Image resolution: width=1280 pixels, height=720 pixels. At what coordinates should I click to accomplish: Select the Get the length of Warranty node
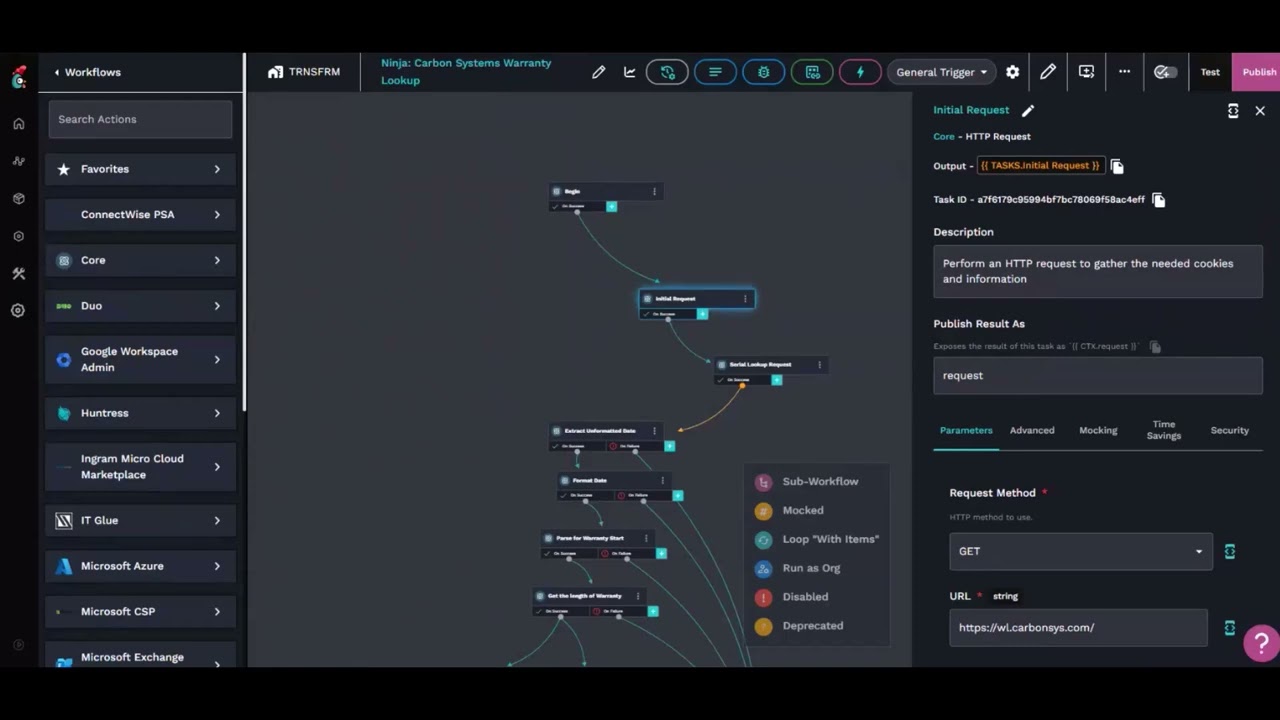(x=588, y=596)
